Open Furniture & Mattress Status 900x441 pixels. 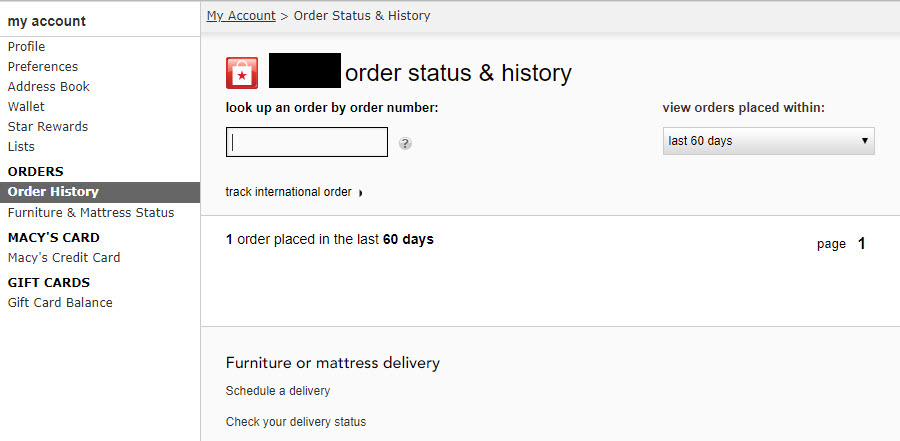[x=91, y=213]
